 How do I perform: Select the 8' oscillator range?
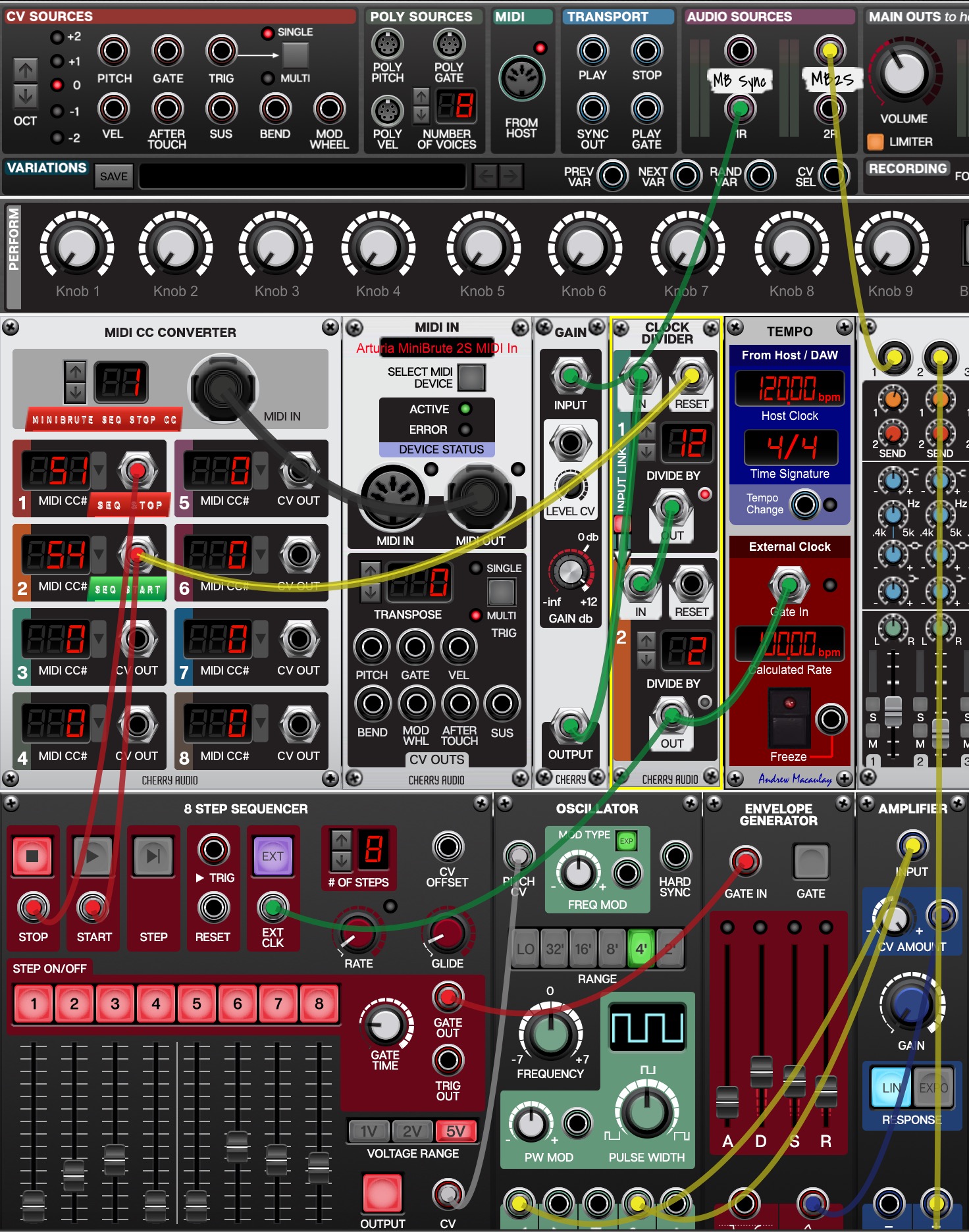point(612,949)
